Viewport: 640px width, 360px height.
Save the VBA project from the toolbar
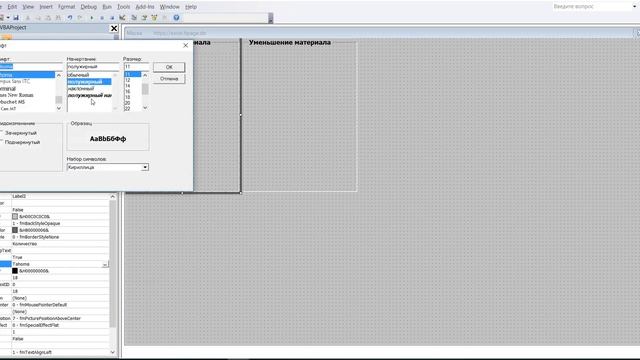[16, 18]
